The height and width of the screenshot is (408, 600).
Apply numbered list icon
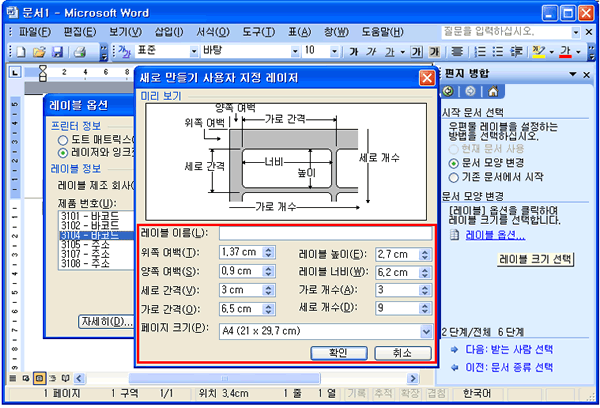(480, 52)
